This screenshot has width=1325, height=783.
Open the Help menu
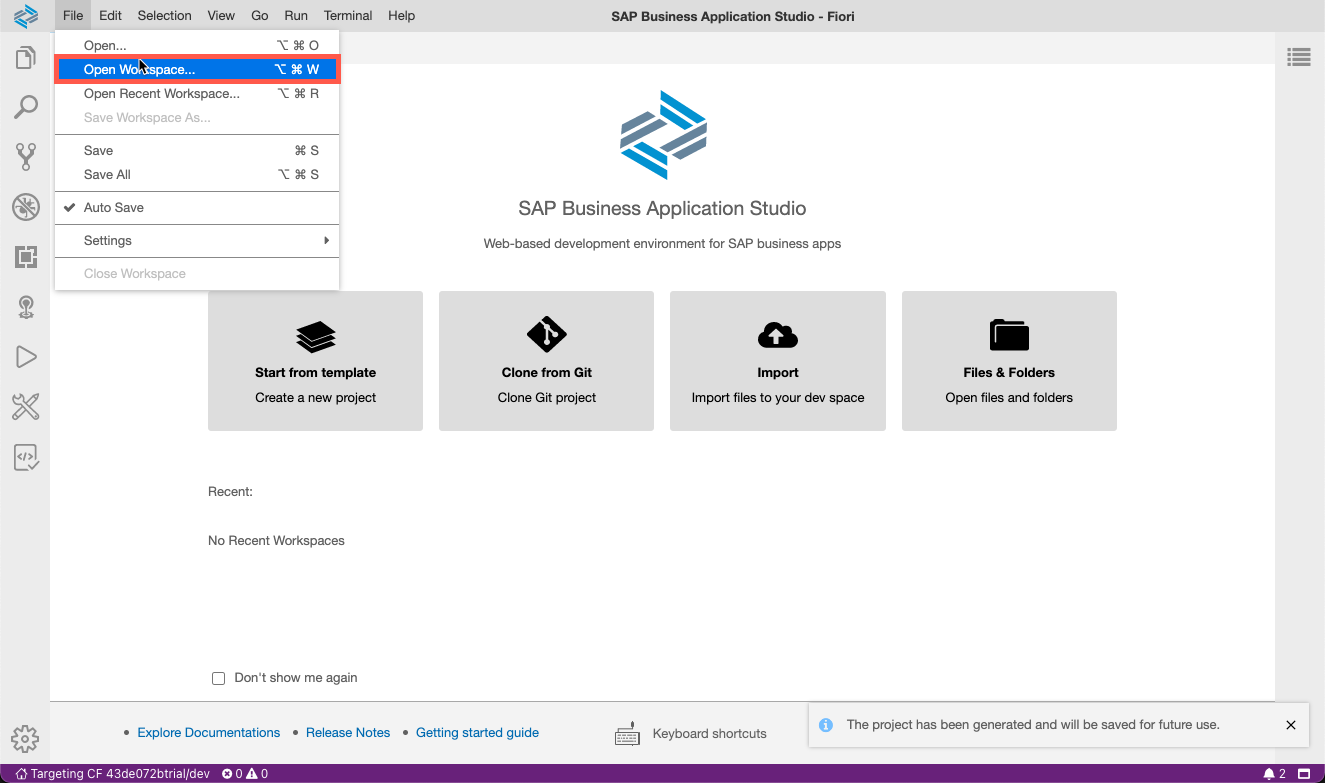click(401, 16)
